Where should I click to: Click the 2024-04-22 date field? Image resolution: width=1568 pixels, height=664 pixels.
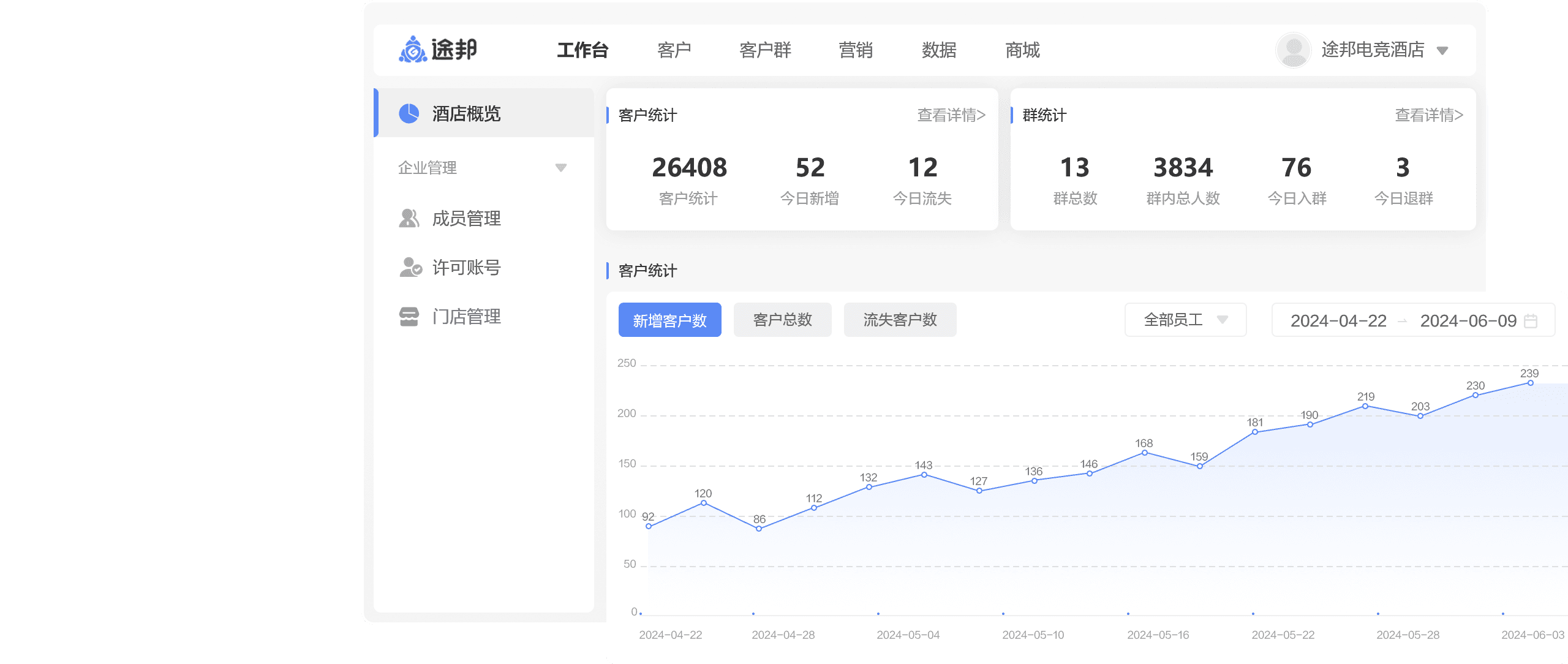[x=1340, y=320]
